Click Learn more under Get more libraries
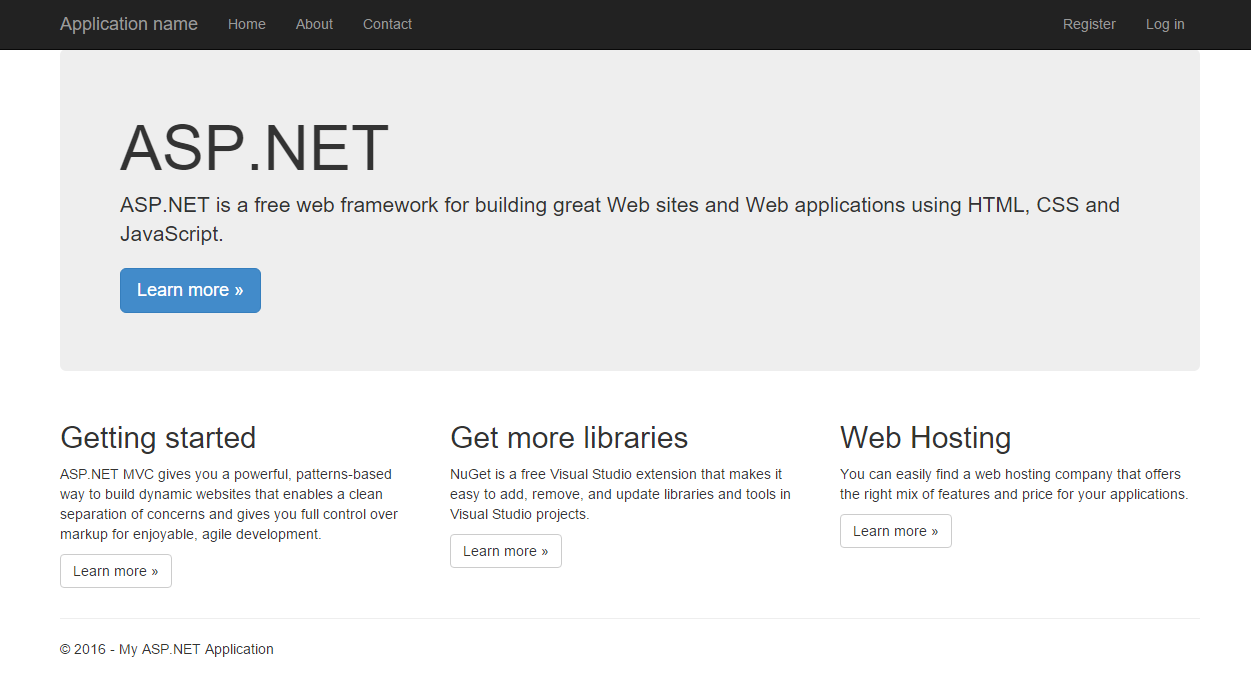The width and height of the screenshot is (1251, 677). (x=506, y=551)
